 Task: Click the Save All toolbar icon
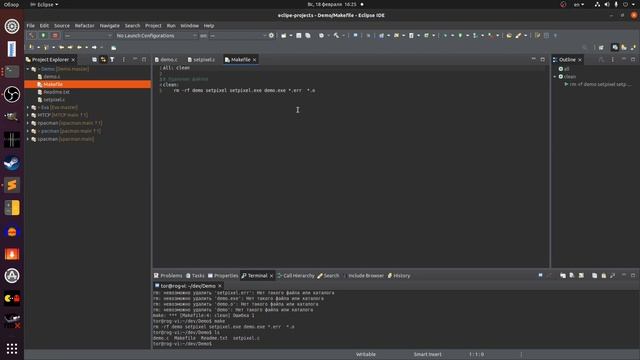(x=308, y=36)
